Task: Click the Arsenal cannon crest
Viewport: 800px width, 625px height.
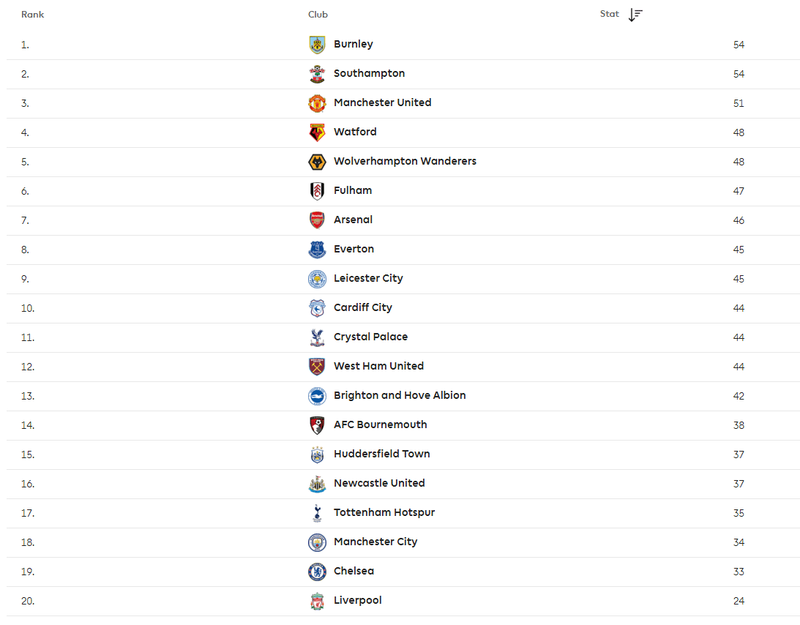Action: click(x=317, y=220)
